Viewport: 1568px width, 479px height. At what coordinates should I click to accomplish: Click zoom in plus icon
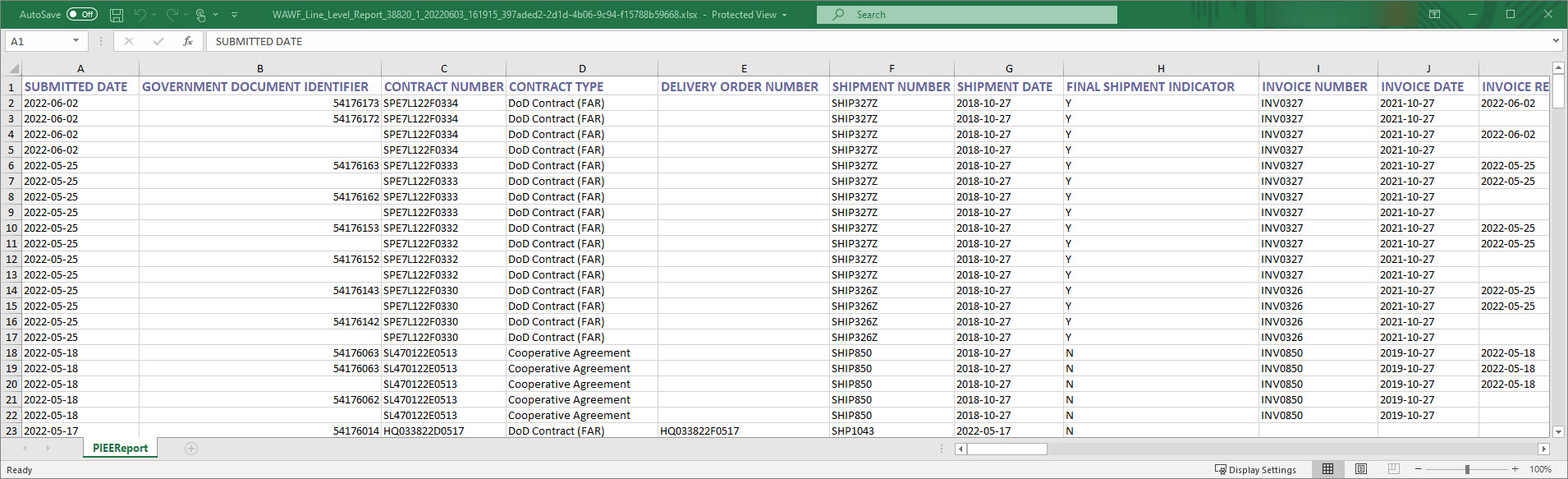[1515, 469]
